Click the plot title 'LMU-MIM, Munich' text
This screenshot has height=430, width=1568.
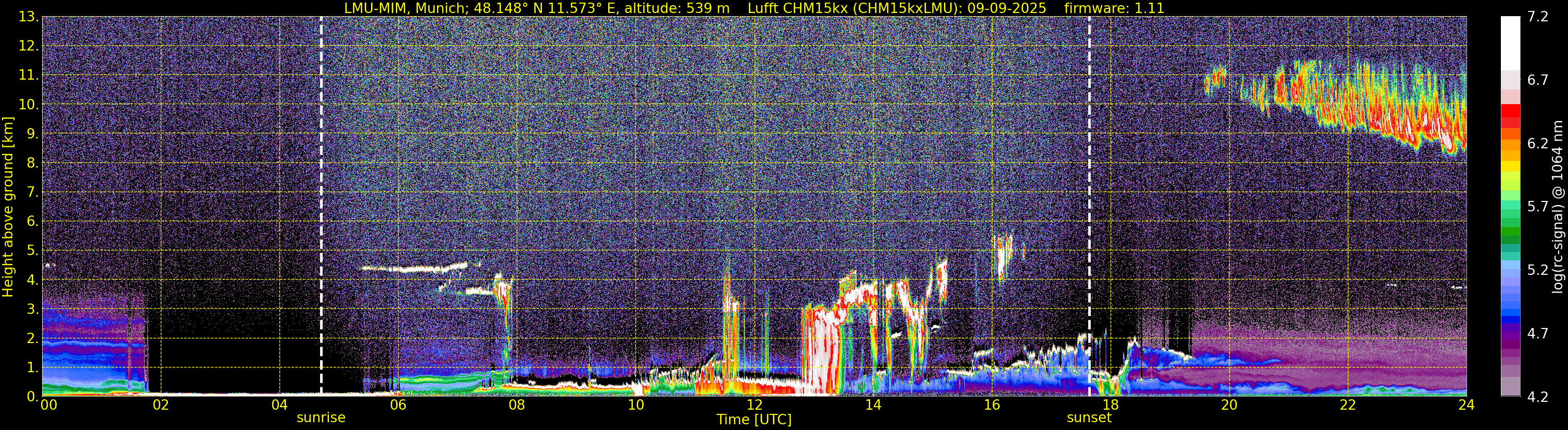(x=406, y=8)
